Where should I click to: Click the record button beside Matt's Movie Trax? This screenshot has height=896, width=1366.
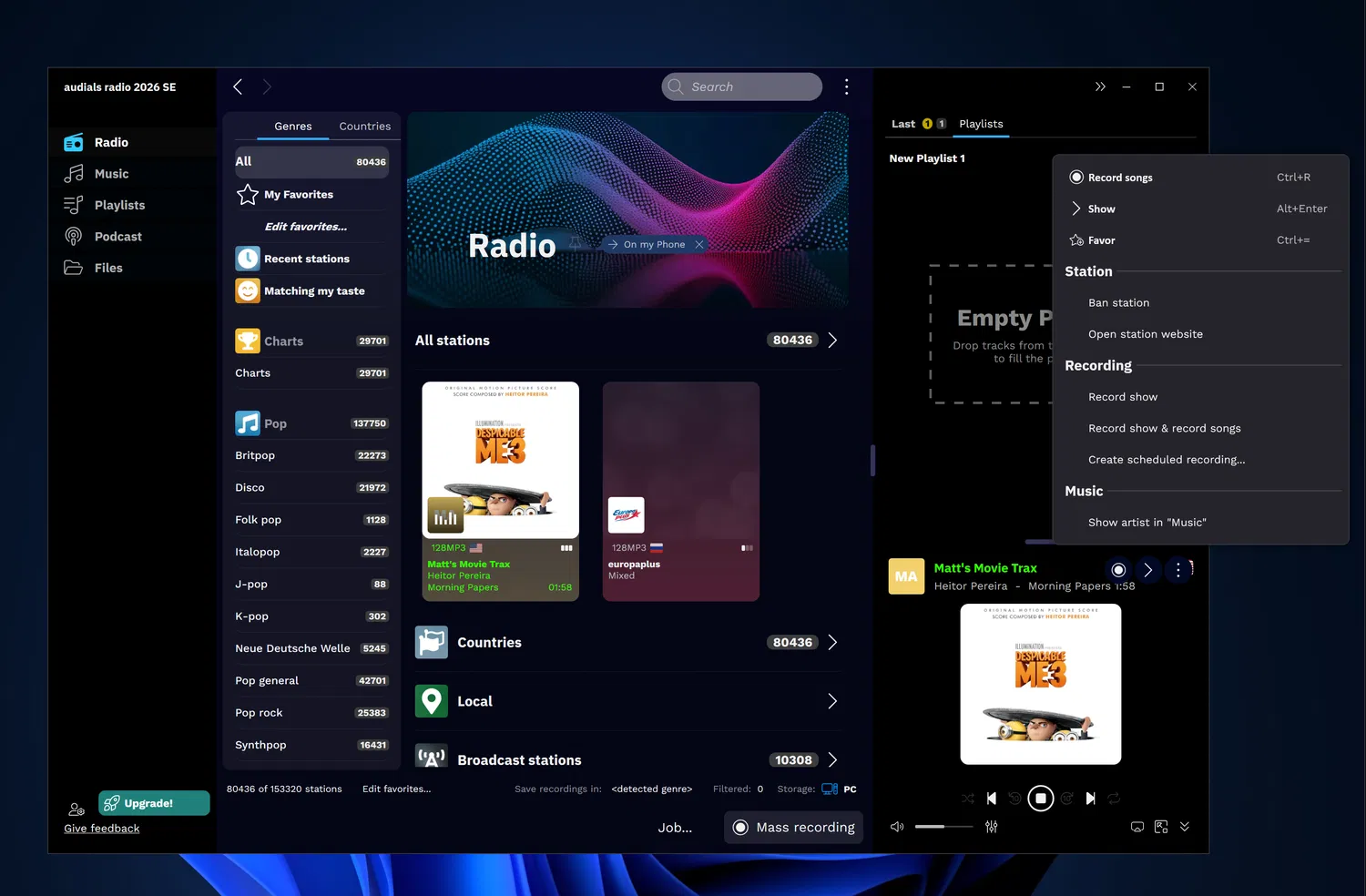1119,570
